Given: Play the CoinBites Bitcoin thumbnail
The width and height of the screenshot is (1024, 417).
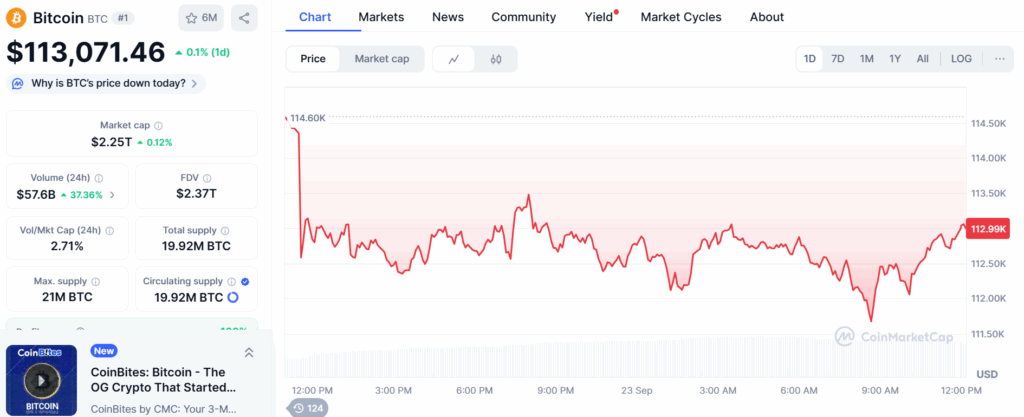Looking at the screenshot, I should click(x=41, y=380).
